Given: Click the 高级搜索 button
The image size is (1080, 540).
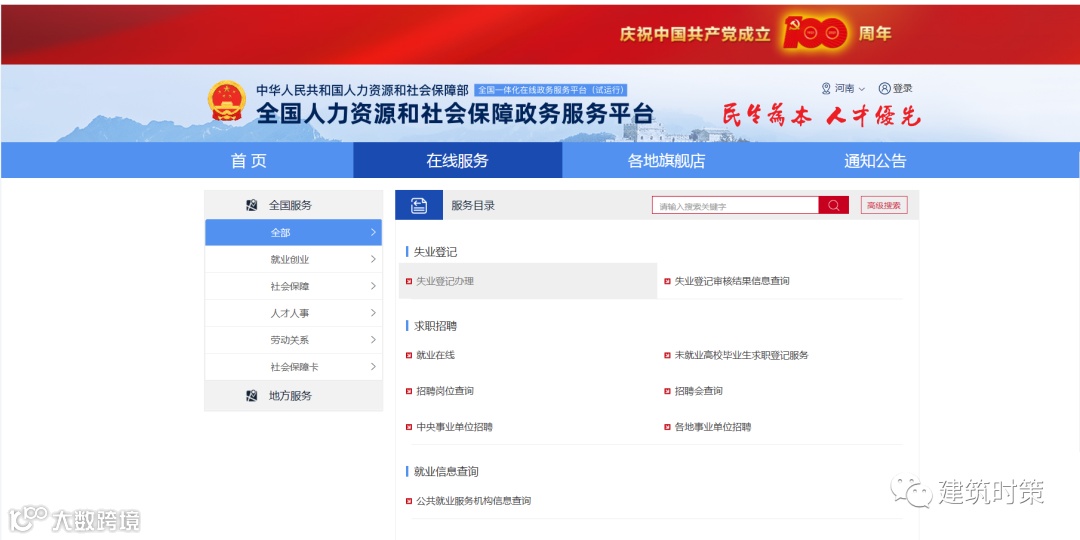Looking at the screenshot, I should pos(884,205).
